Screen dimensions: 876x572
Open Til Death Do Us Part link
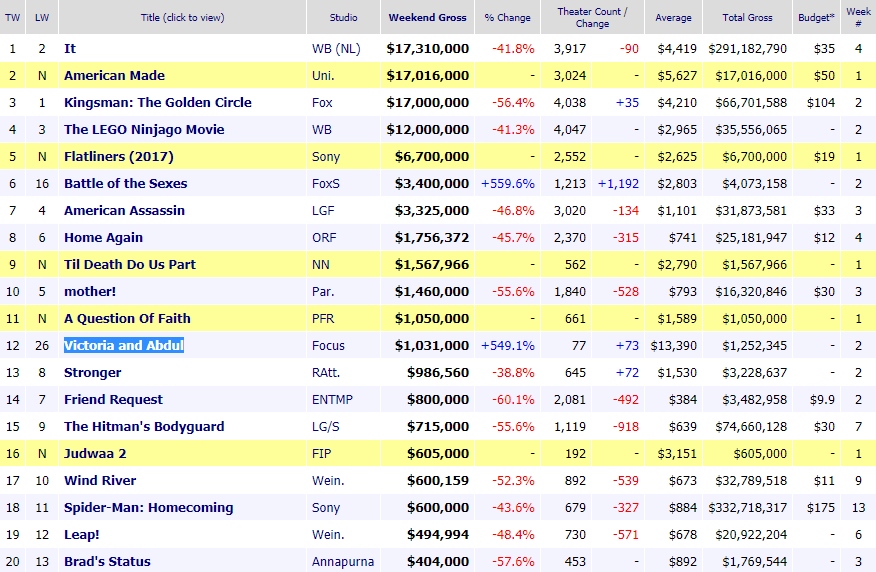pos(130,264)
